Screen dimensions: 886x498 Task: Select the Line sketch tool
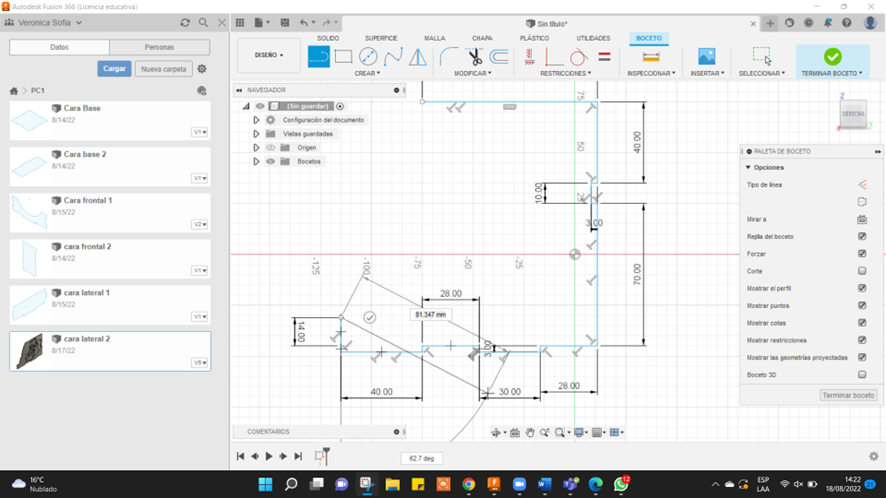319,57
